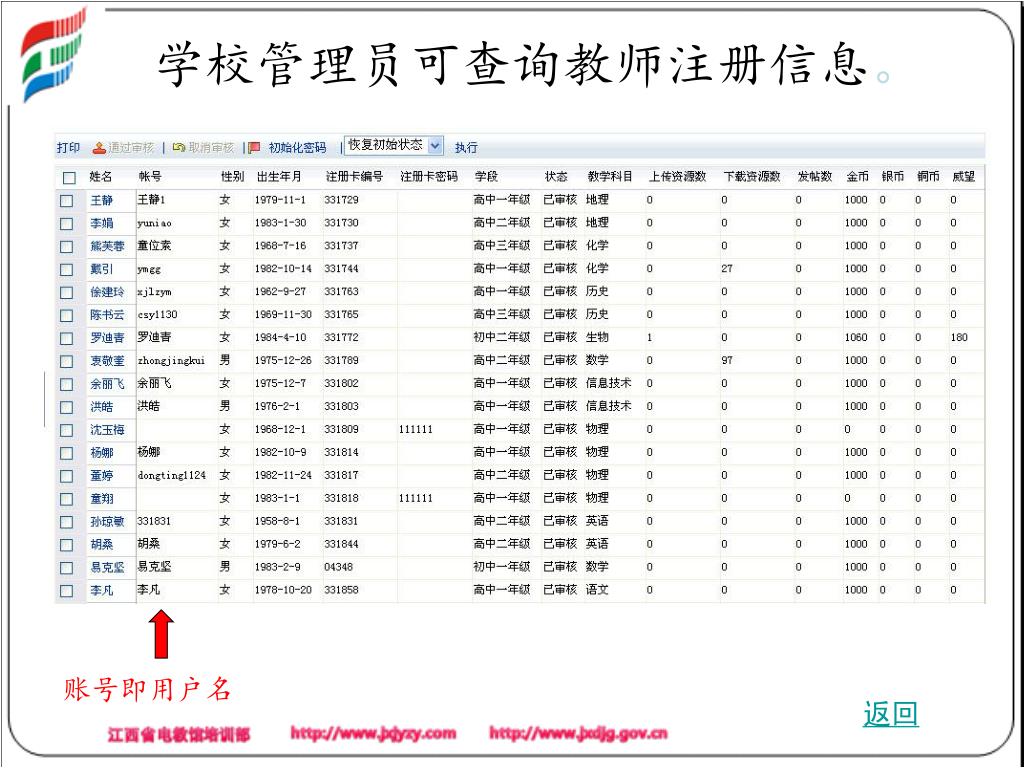
Task: Click the 帐号 column header
Action: (150, 177)
